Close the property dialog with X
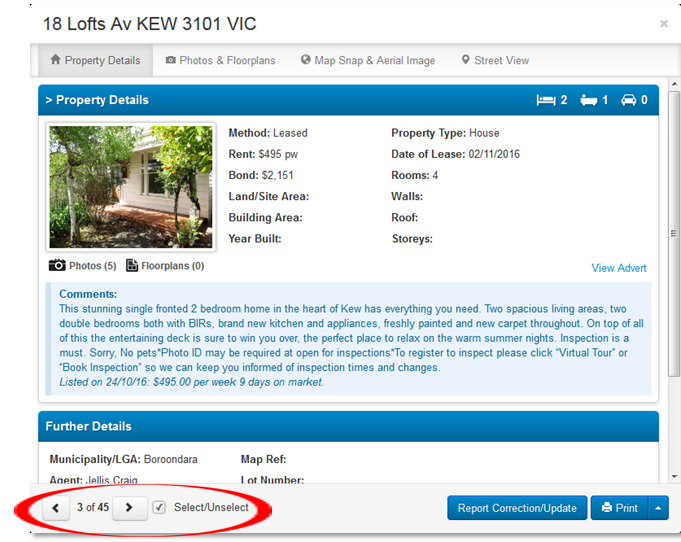681x542 pixels. tap(664, 24)
